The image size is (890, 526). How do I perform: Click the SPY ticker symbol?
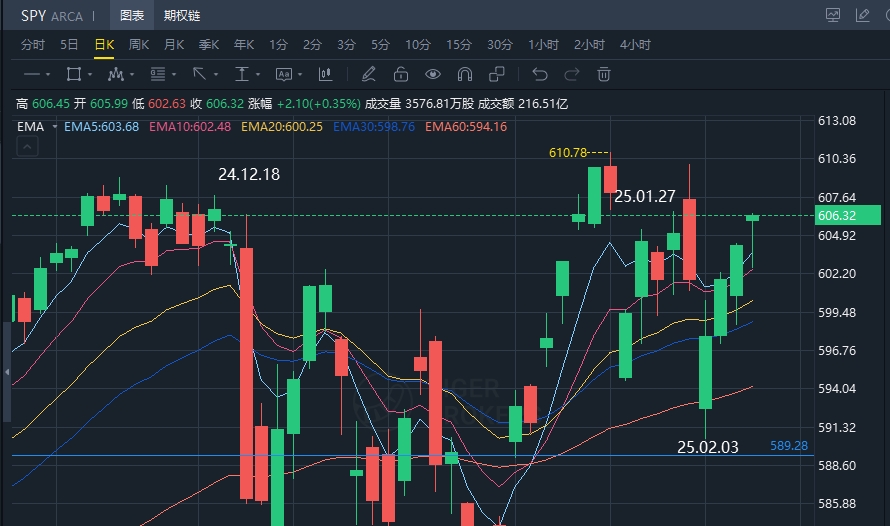(33, 15)
